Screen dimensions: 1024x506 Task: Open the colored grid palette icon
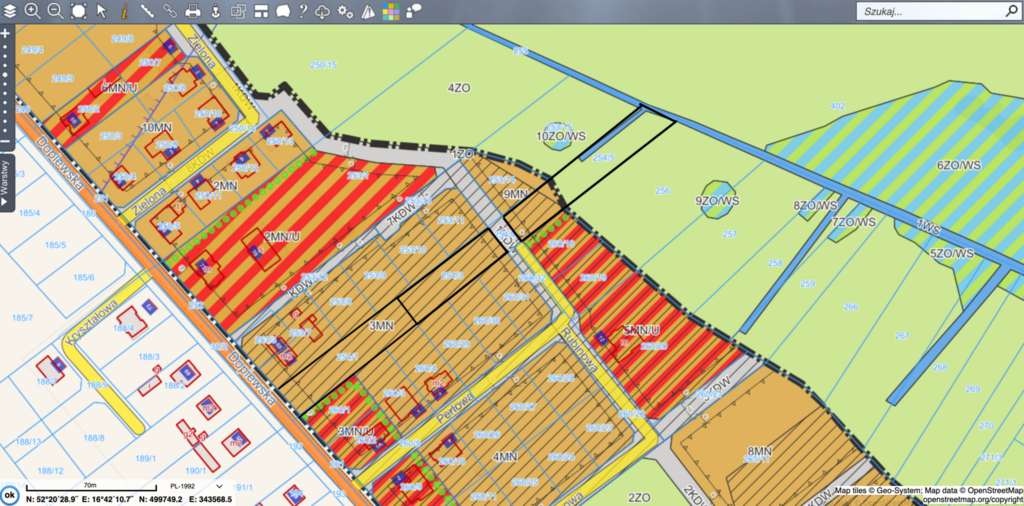(391, 11)
